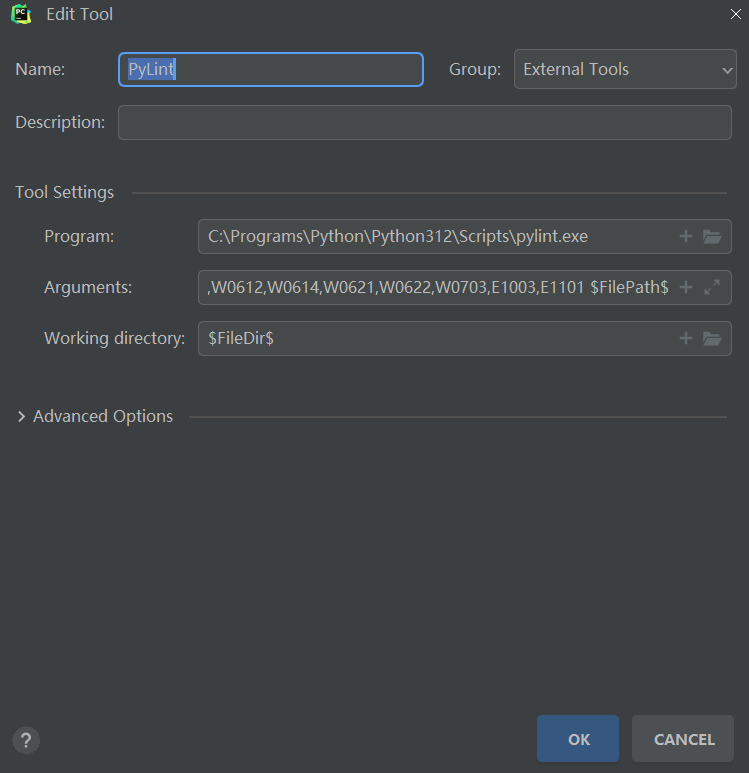Confirm the dialog with OK
The height and width of the screenshot is (773, 749).
(x=578, y=739)
